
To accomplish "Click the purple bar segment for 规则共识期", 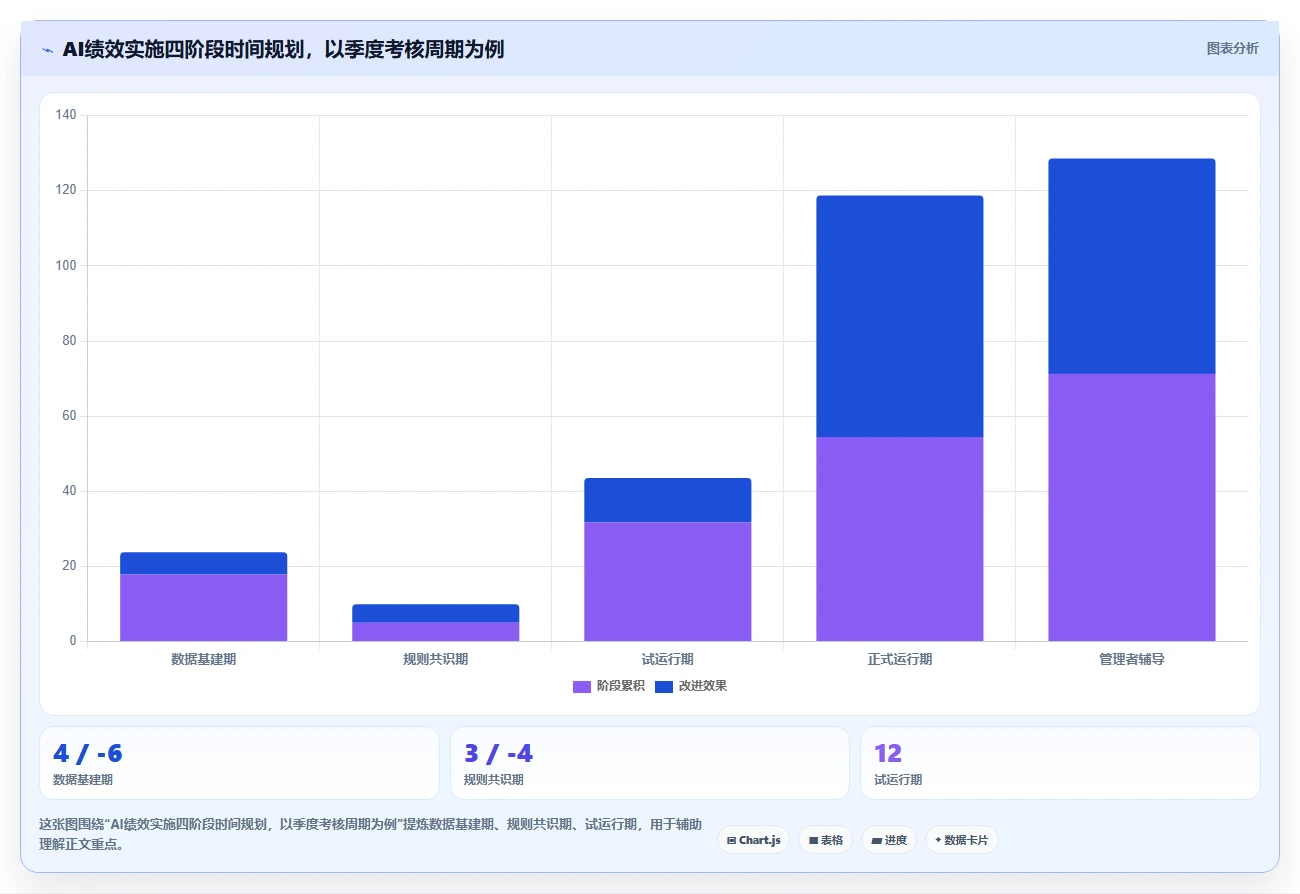I will point(436,632).
